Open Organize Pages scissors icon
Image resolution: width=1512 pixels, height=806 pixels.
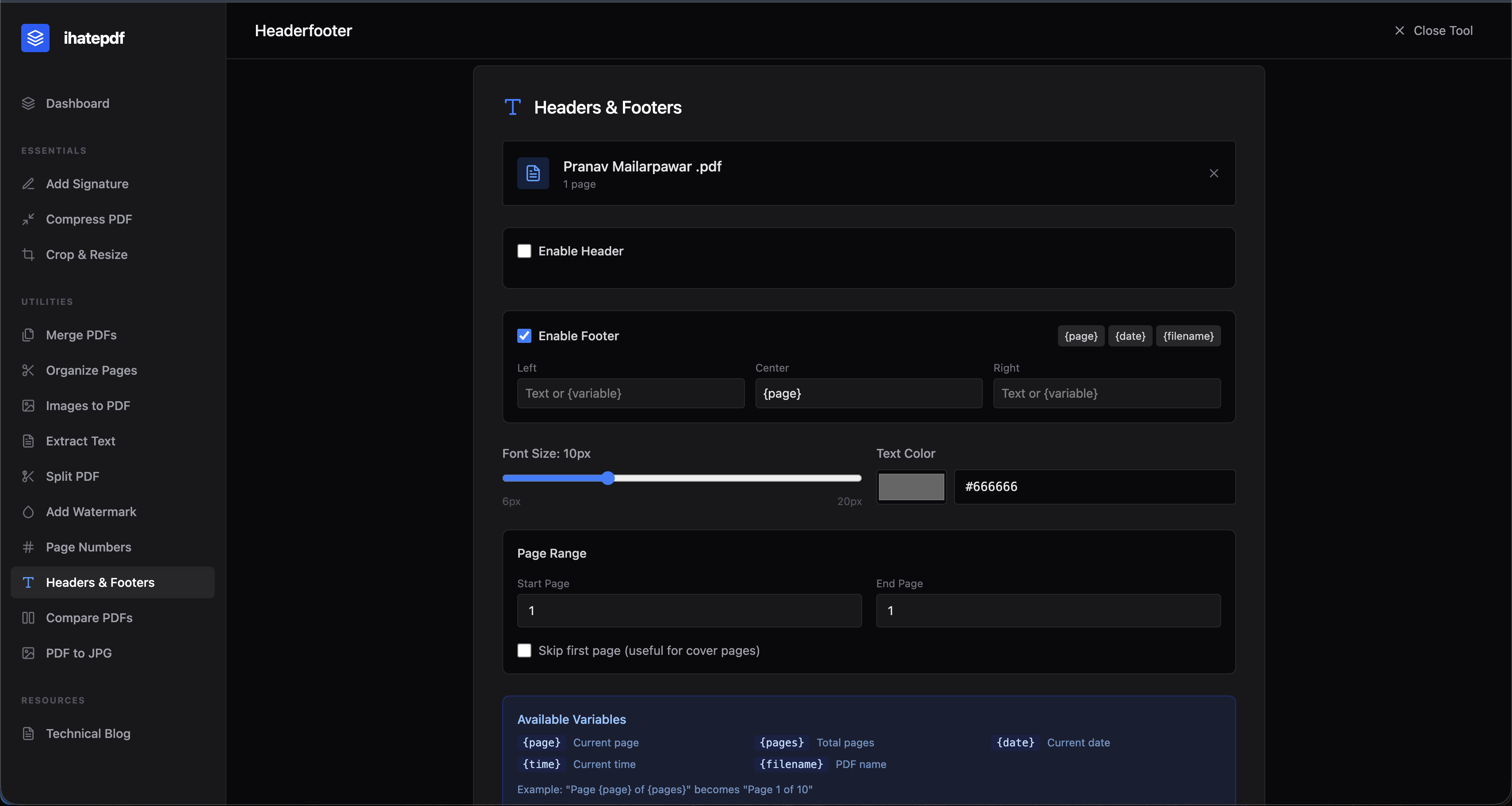point(28,370)
